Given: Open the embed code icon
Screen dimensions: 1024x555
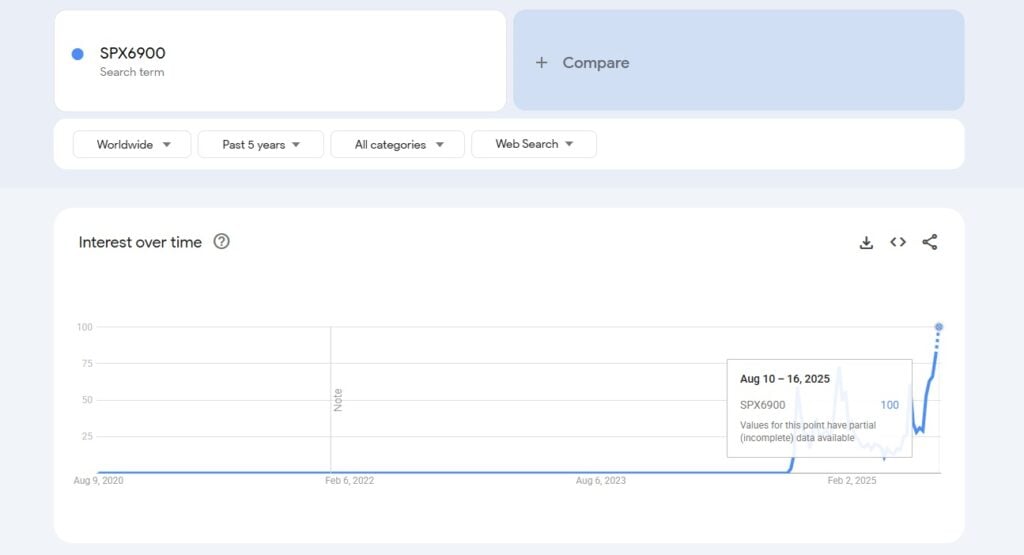Looking at the screenshot, I should 898,242.
